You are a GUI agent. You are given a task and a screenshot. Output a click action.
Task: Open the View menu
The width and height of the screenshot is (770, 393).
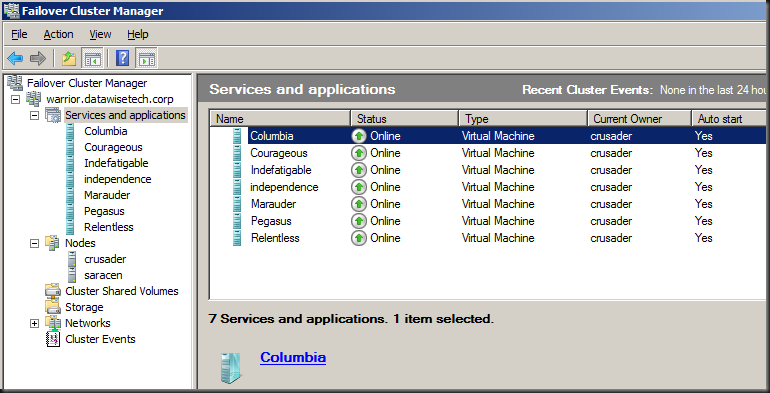click(100, 34)
